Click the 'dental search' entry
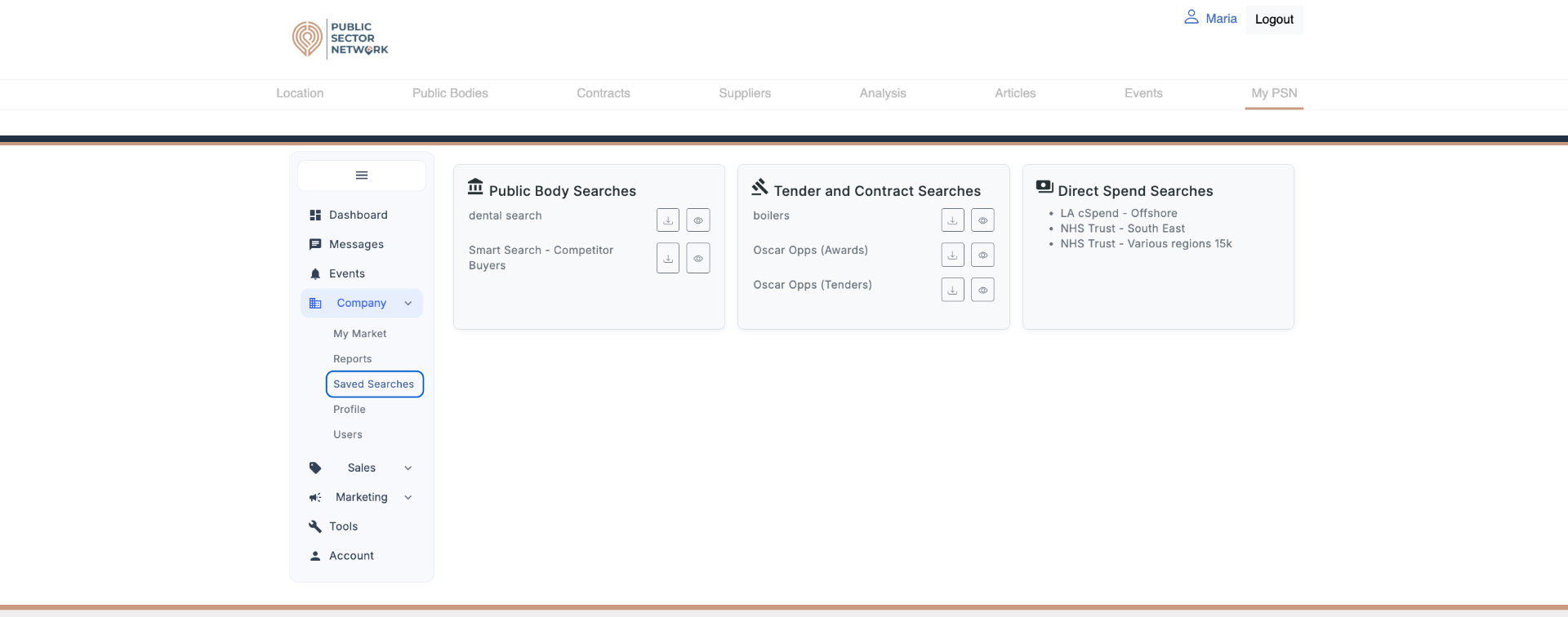The width and height of the screenshot is (1568, 617). point(505,216)
